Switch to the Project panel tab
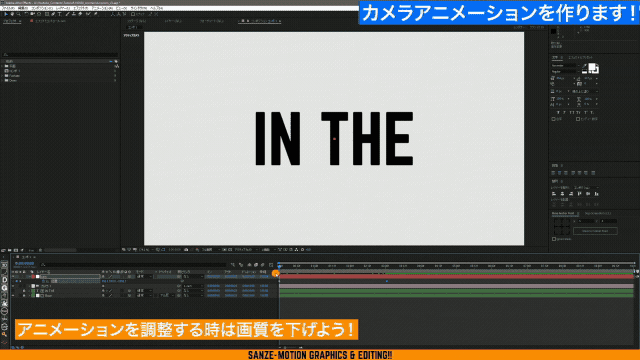The image size is (640, 360). pyautogui.click(x=11, y=20)
